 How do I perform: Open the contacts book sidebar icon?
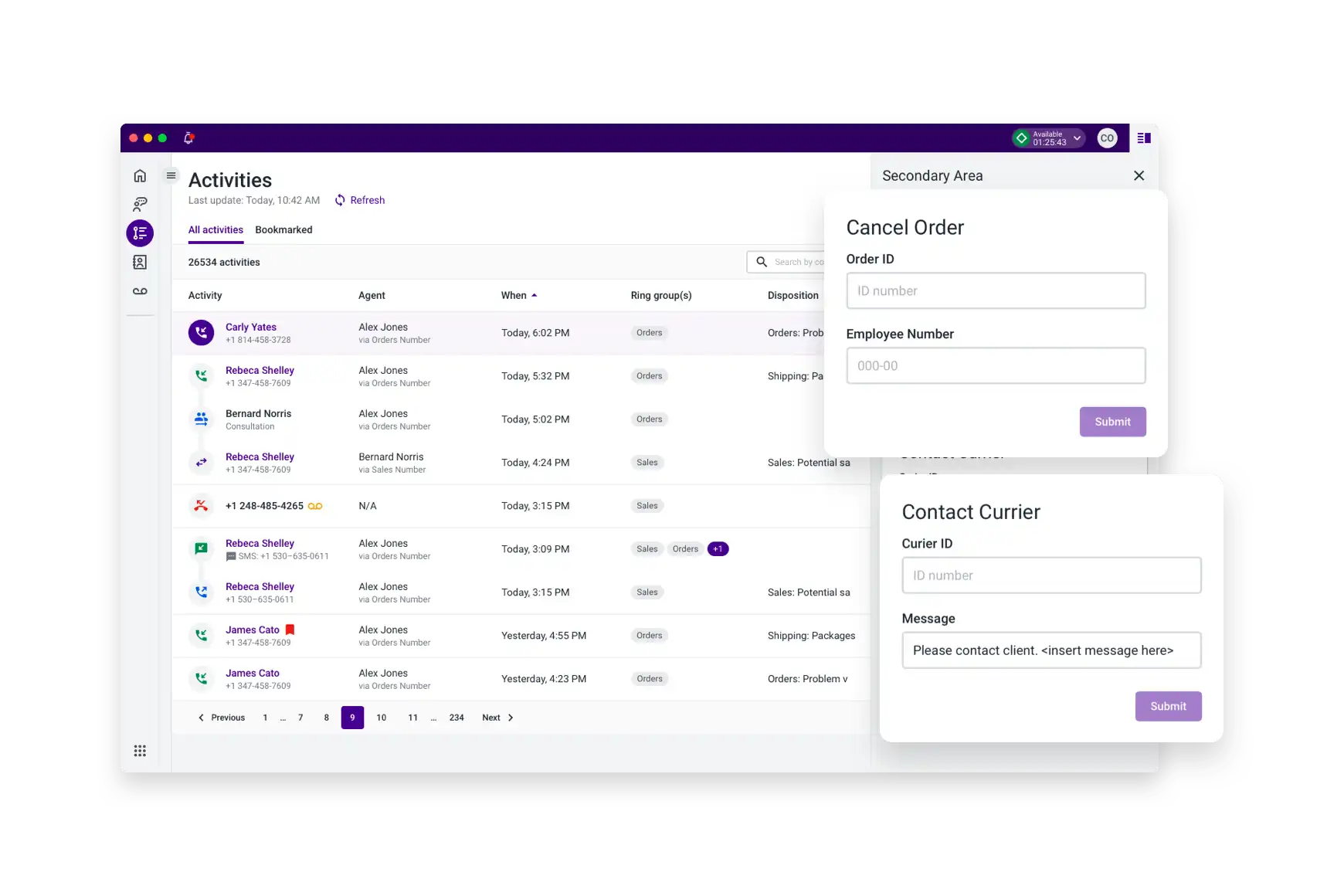pyautogui.click(x=140, y=263)
